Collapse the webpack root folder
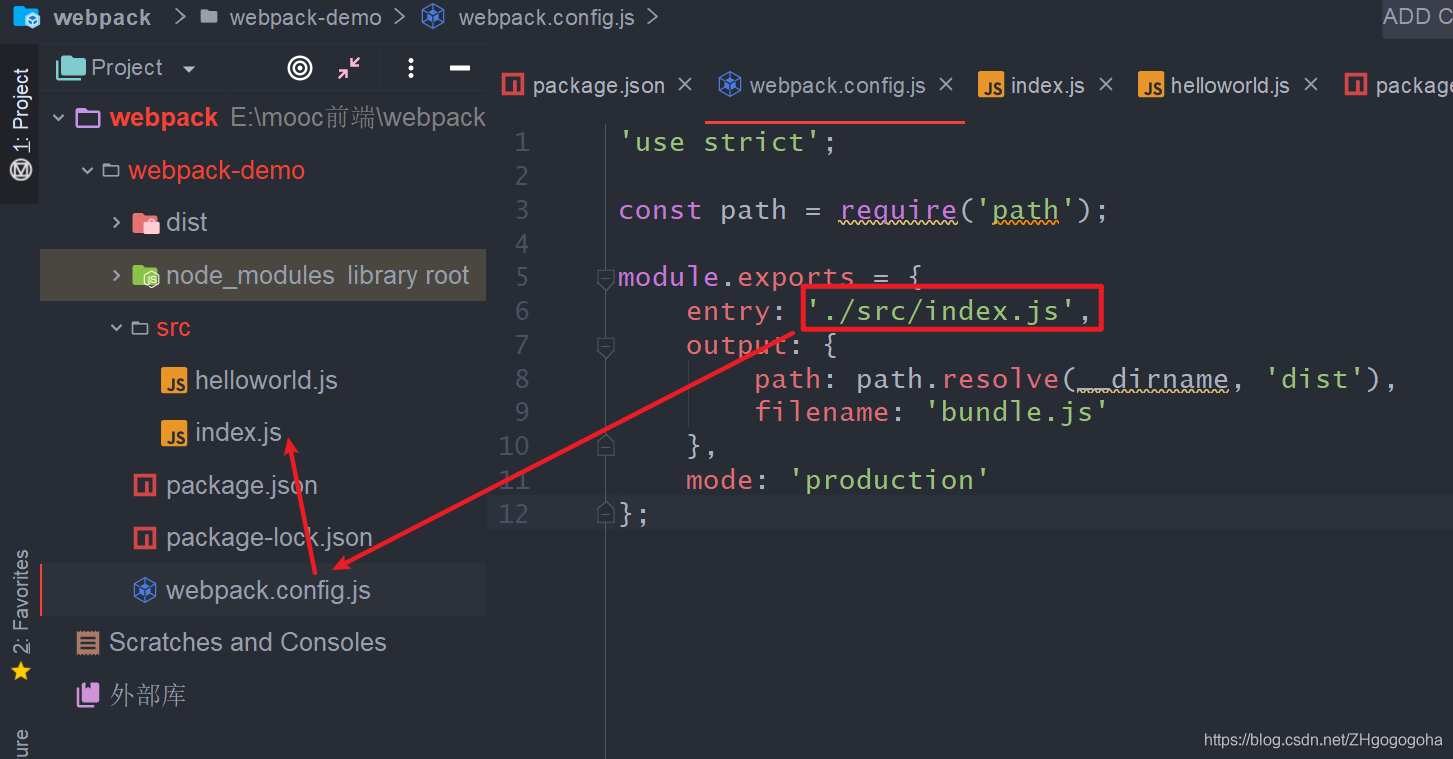This screenshot has height=759, width=1453. pyautogui.click(x=59, y=118)
